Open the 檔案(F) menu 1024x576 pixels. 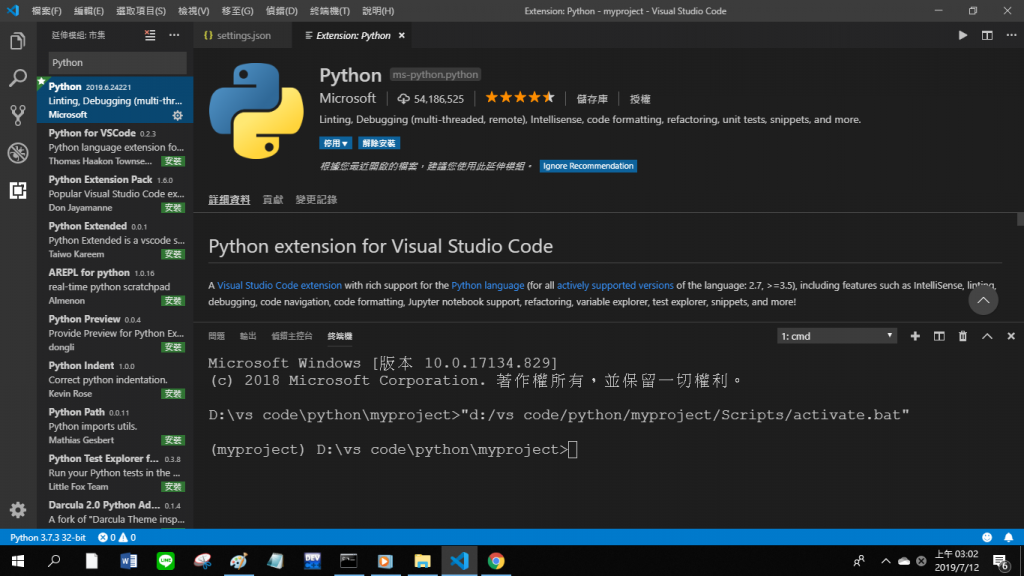[x=46, y=11]
